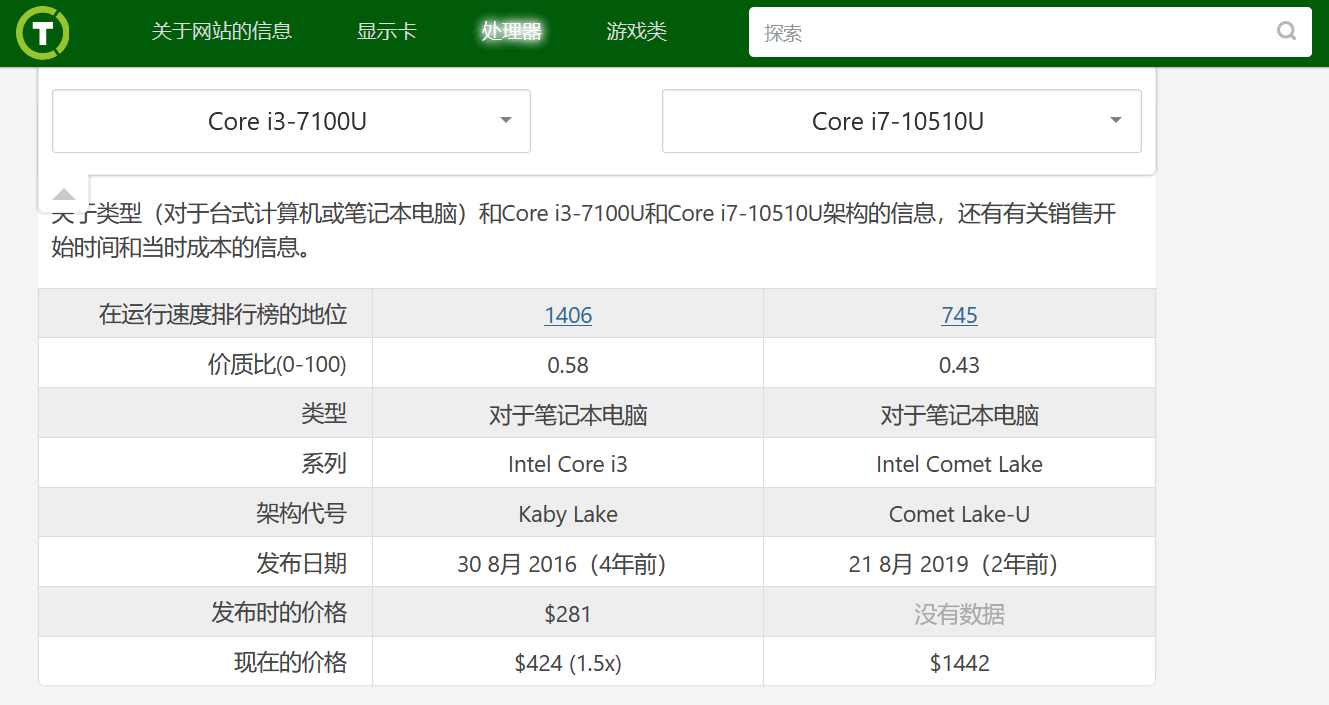This screenshot has height=705, width=1329.
Task: Open the Core i3-7100U dropdown
Action: click(291, 121)
